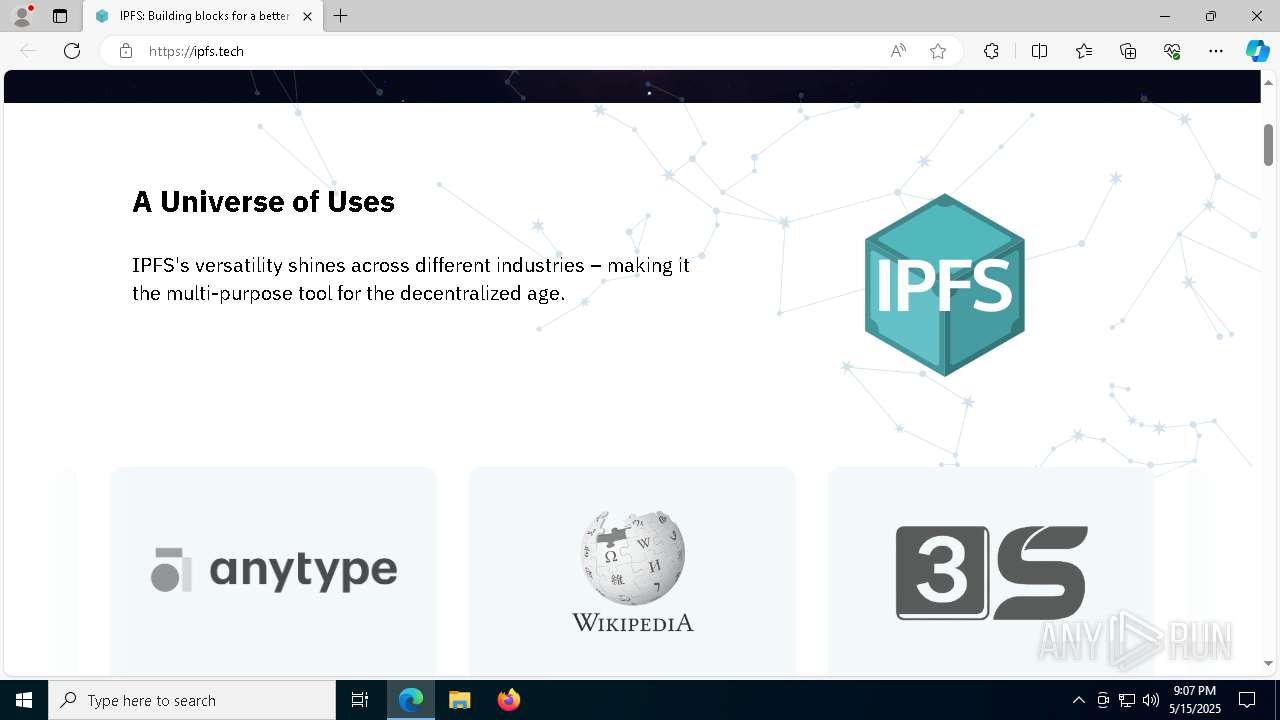This screenshot has width=1280, height=720.
Task: Open the Windows Start menu
Action: 24,700
